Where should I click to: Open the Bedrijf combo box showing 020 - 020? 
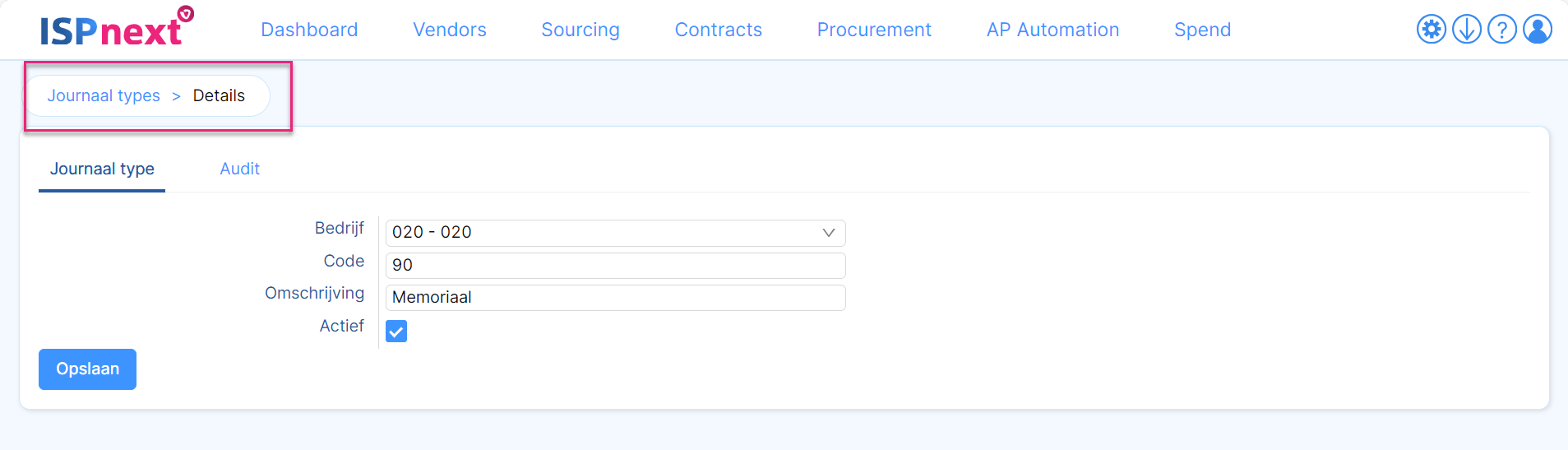[615, 233]
